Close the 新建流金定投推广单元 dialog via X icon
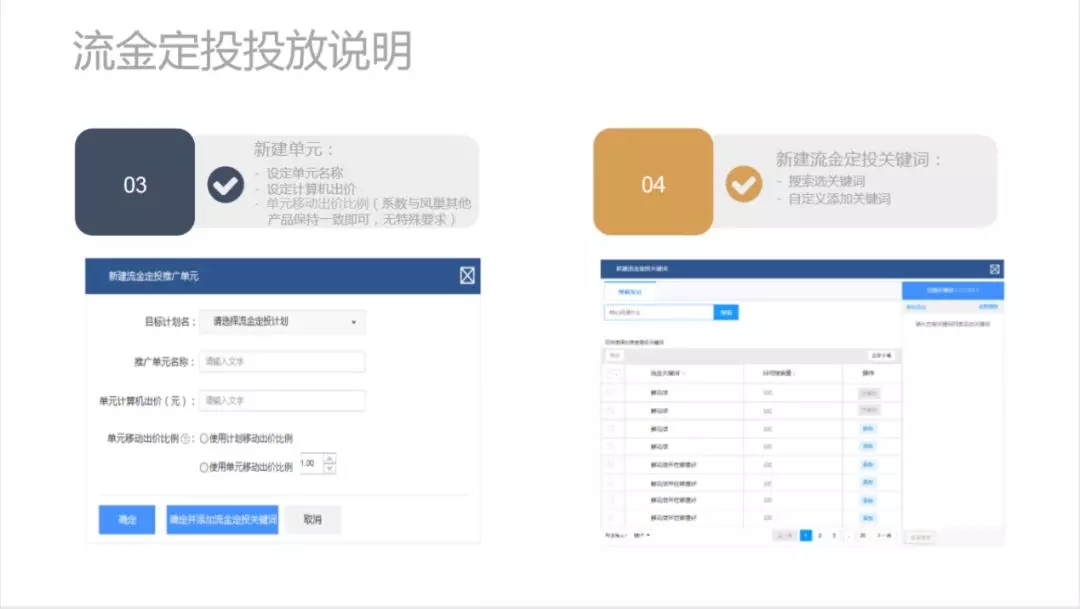1080x609 pixels. pyautogui.click(x=466, y=275)
